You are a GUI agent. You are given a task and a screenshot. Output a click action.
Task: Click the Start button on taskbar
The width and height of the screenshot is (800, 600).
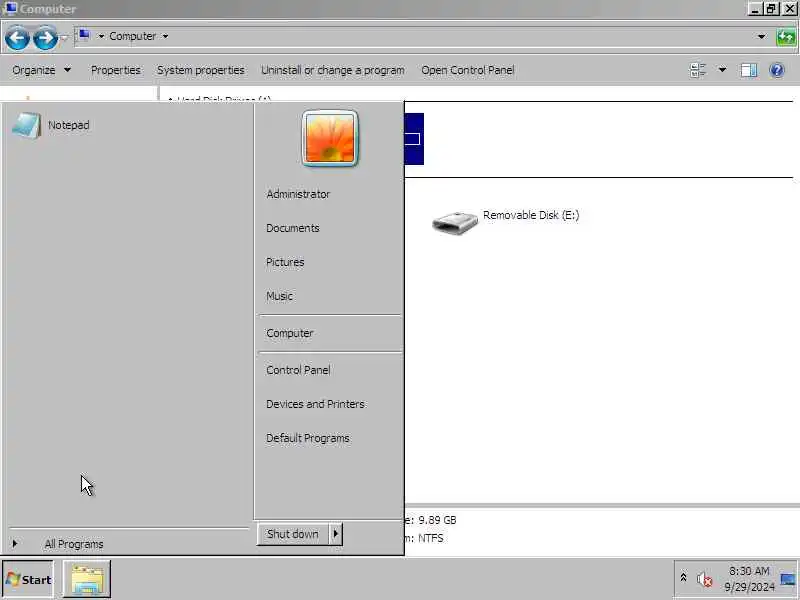(x=28, y=580)
